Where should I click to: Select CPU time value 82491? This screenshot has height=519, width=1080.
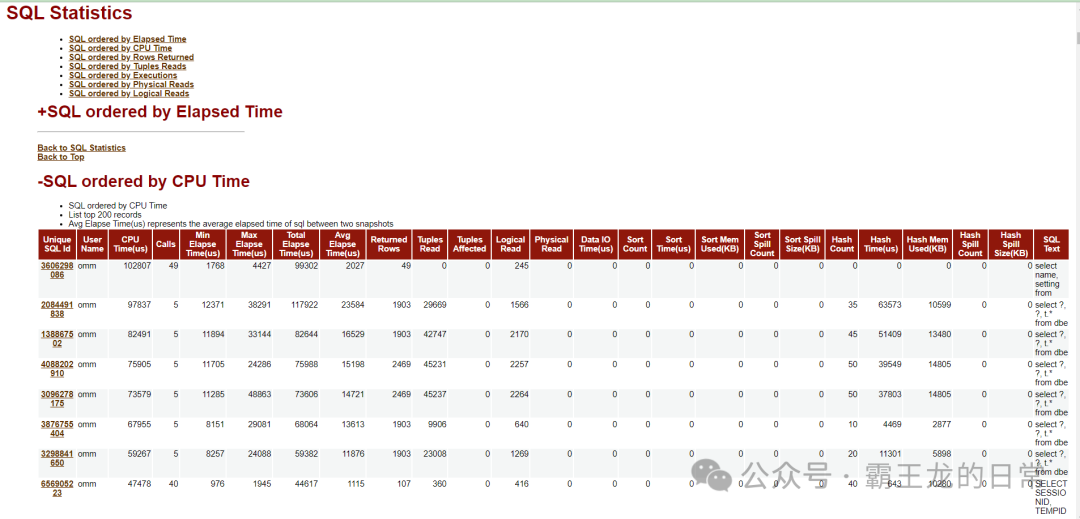(x=138, y=335)
